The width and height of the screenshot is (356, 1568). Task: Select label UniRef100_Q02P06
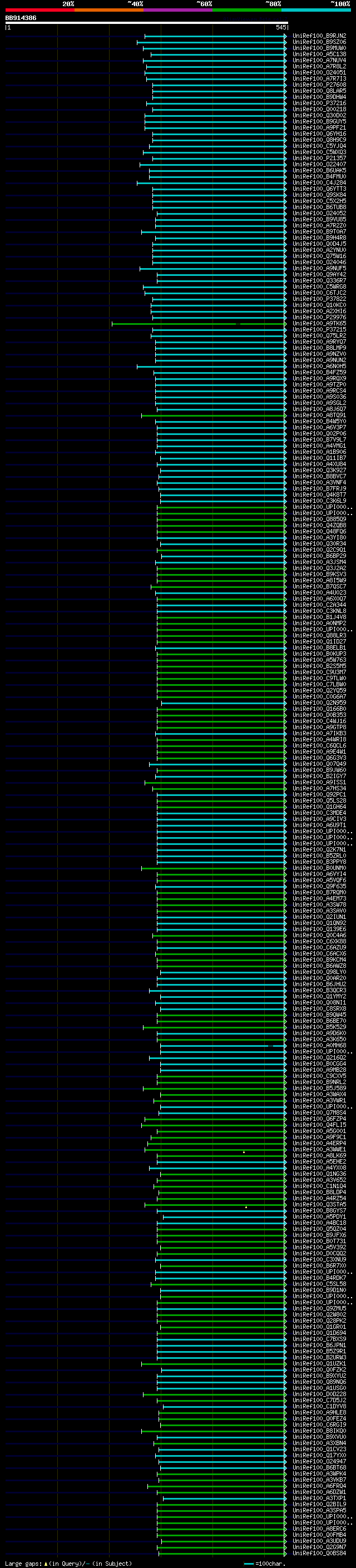point(319,433)
